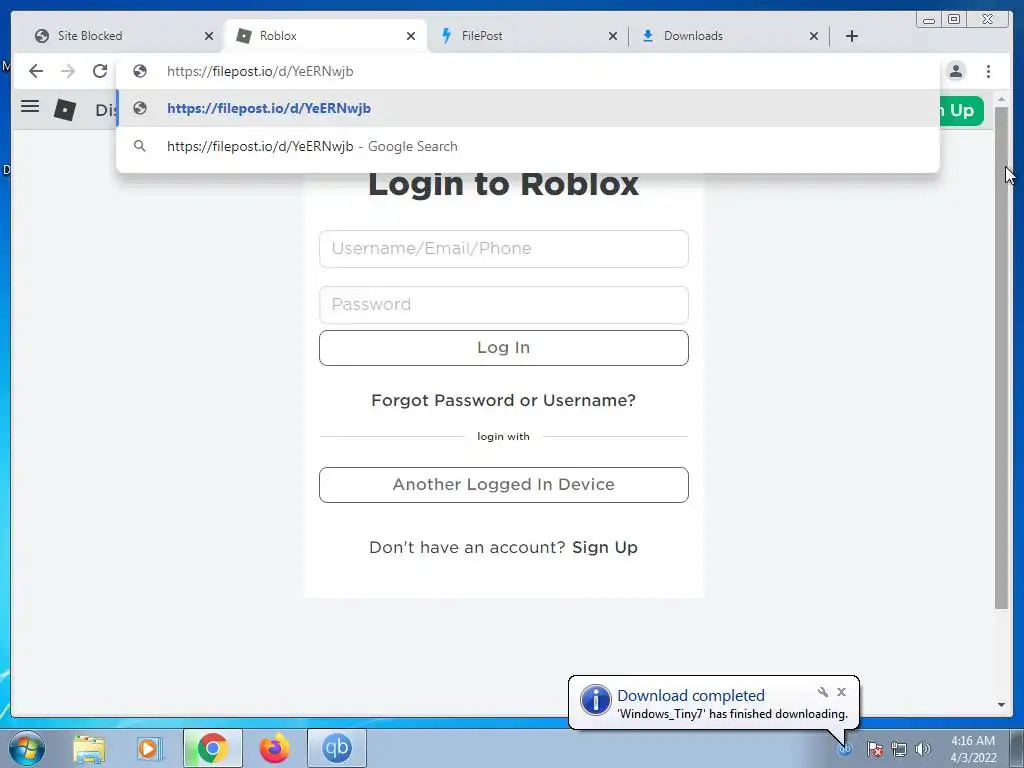The image size is (1024, 768).
Task: Click the green Sign Up header button
Action: click(x=962, y=110)
